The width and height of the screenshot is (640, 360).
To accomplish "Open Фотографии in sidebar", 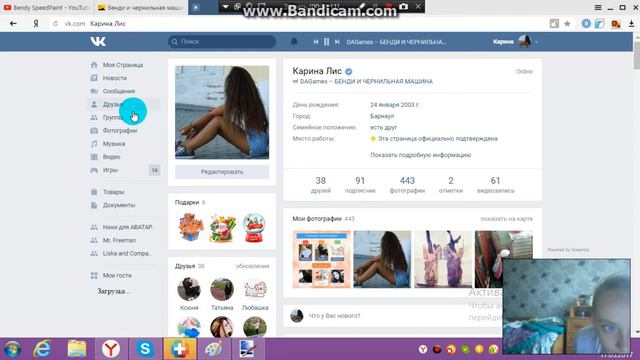I will [120, 131].
